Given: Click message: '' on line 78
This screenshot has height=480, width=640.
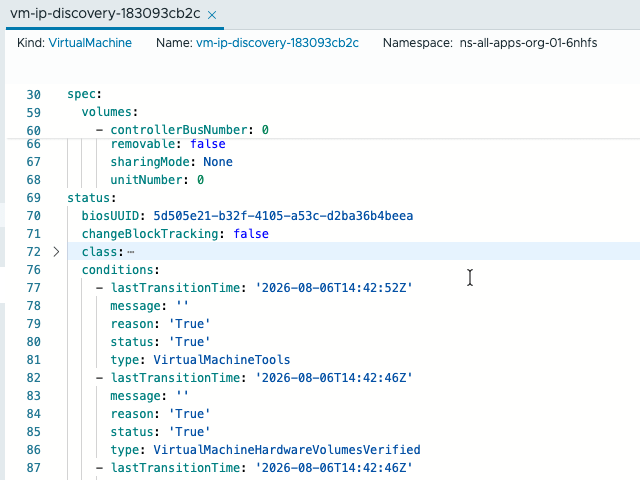Looking at the screenshot, I should pos(149,306).
